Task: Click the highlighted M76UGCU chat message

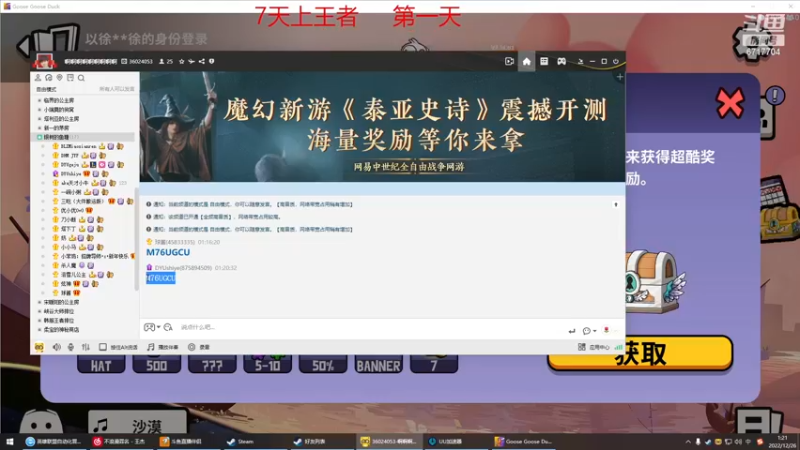Action: point(161,278)
